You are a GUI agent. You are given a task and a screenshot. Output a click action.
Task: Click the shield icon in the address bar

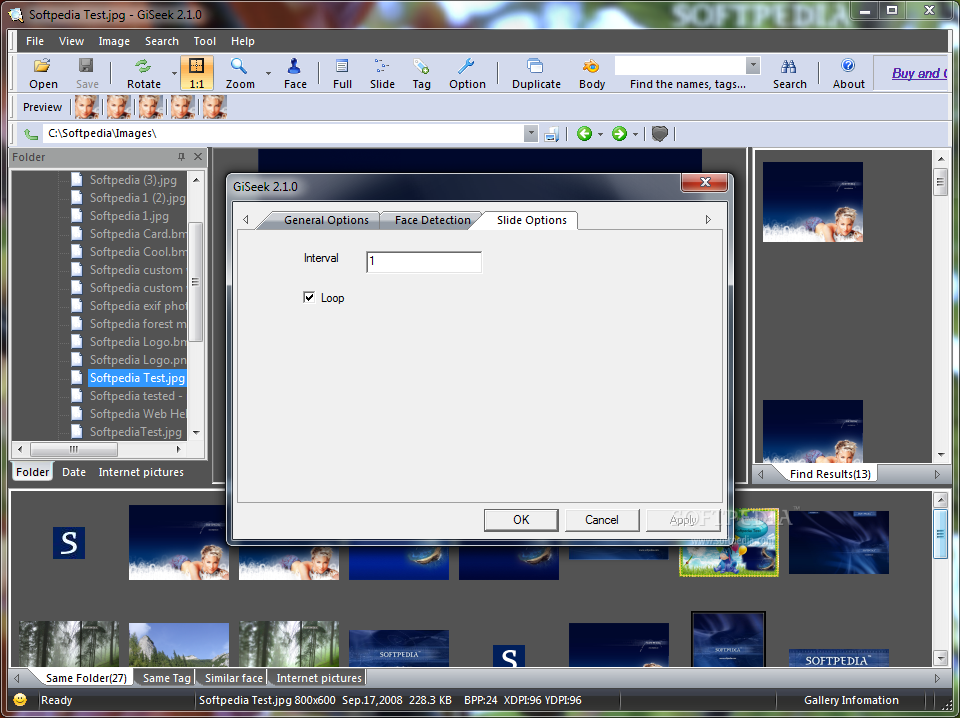[659, 133]
